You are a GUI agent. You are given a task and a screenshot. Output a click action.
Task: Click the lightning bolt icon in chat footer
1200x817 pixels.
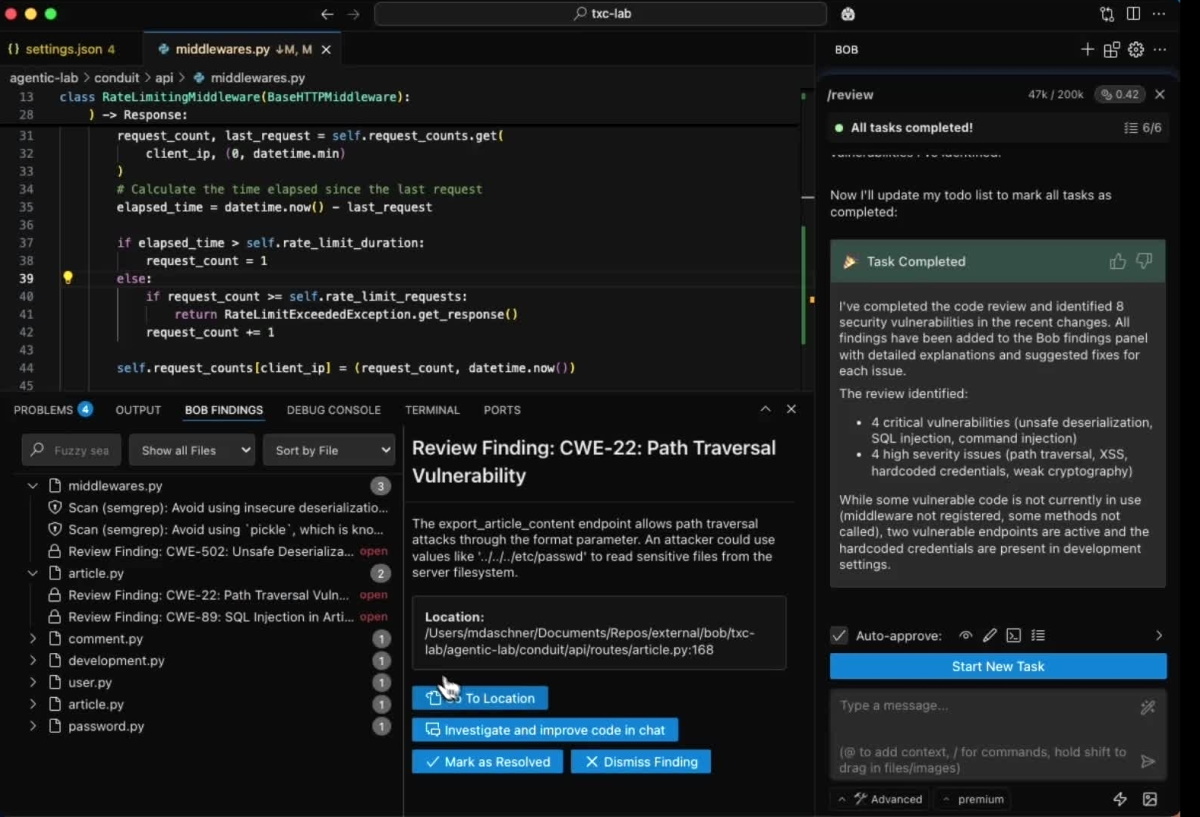coord(1120,799)
